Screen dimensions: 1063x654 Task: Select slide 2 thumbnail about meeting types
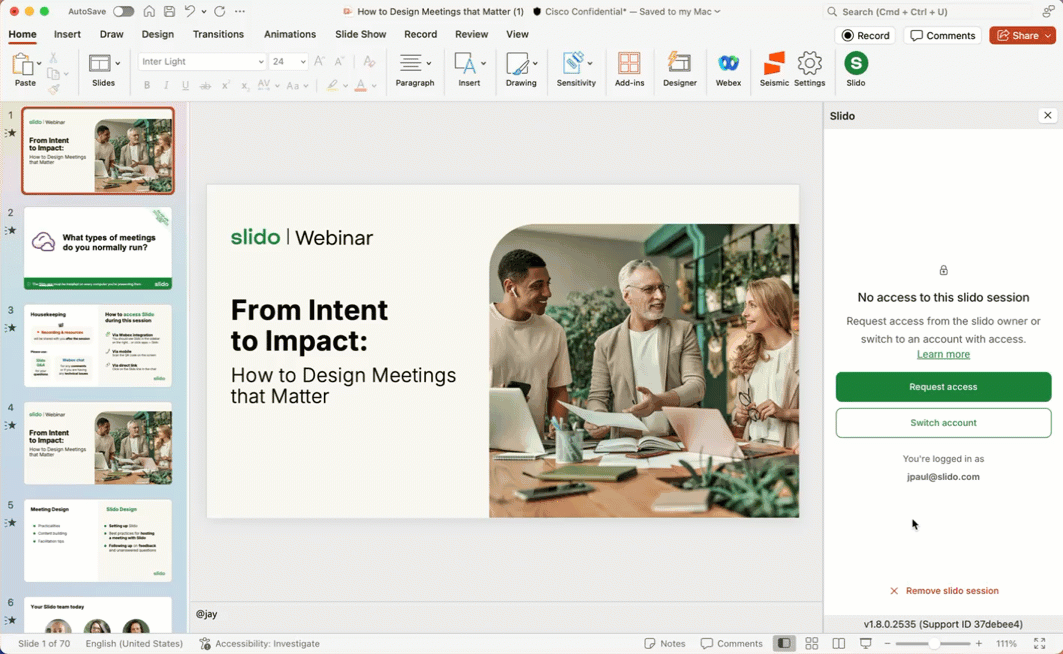pos(98,248)
